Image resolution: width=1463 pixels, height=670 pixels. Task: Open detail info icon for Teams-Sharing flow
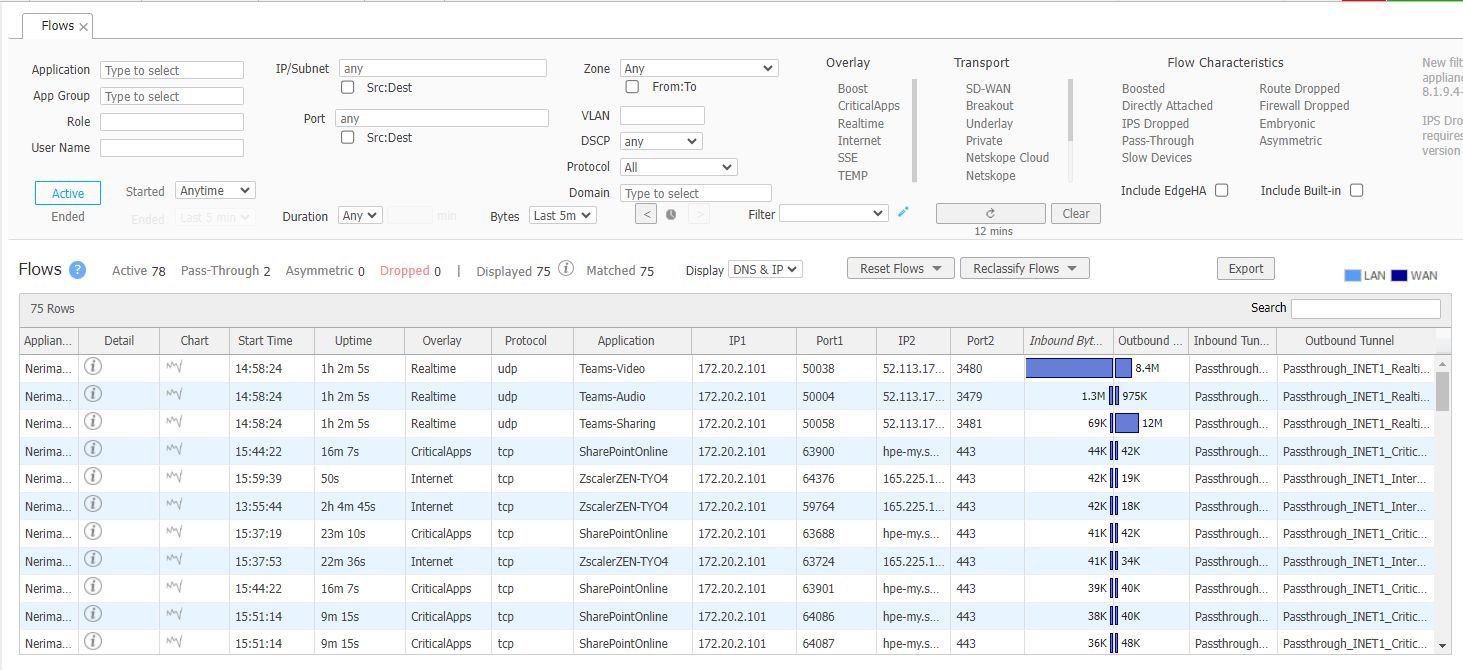[93, 421]
